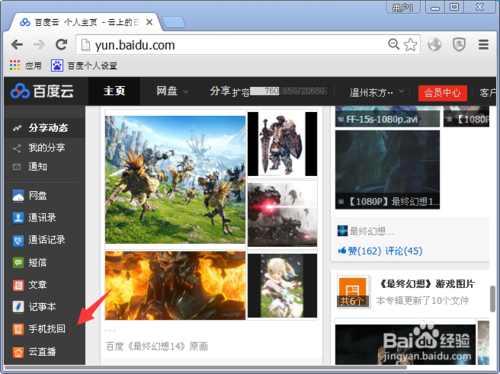500x374 pixels.
Task: Bookmark page with star icon
Action: pos(410,45)
